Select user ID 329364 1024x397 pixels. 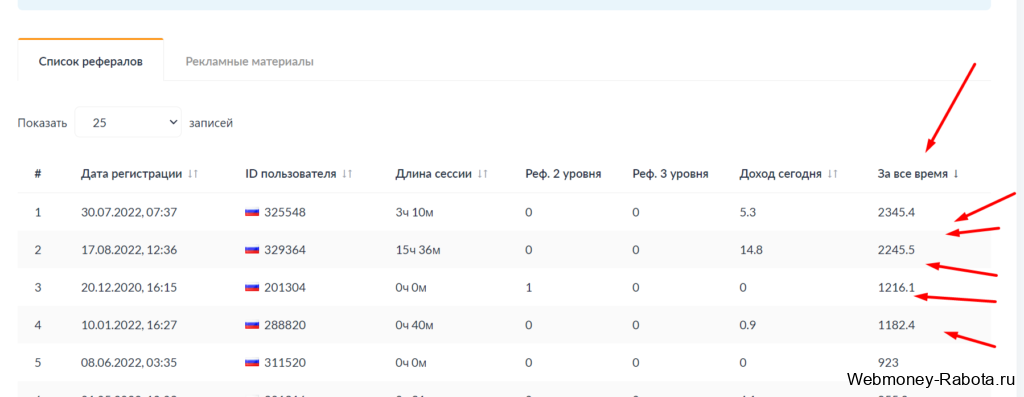coord(285,250)
